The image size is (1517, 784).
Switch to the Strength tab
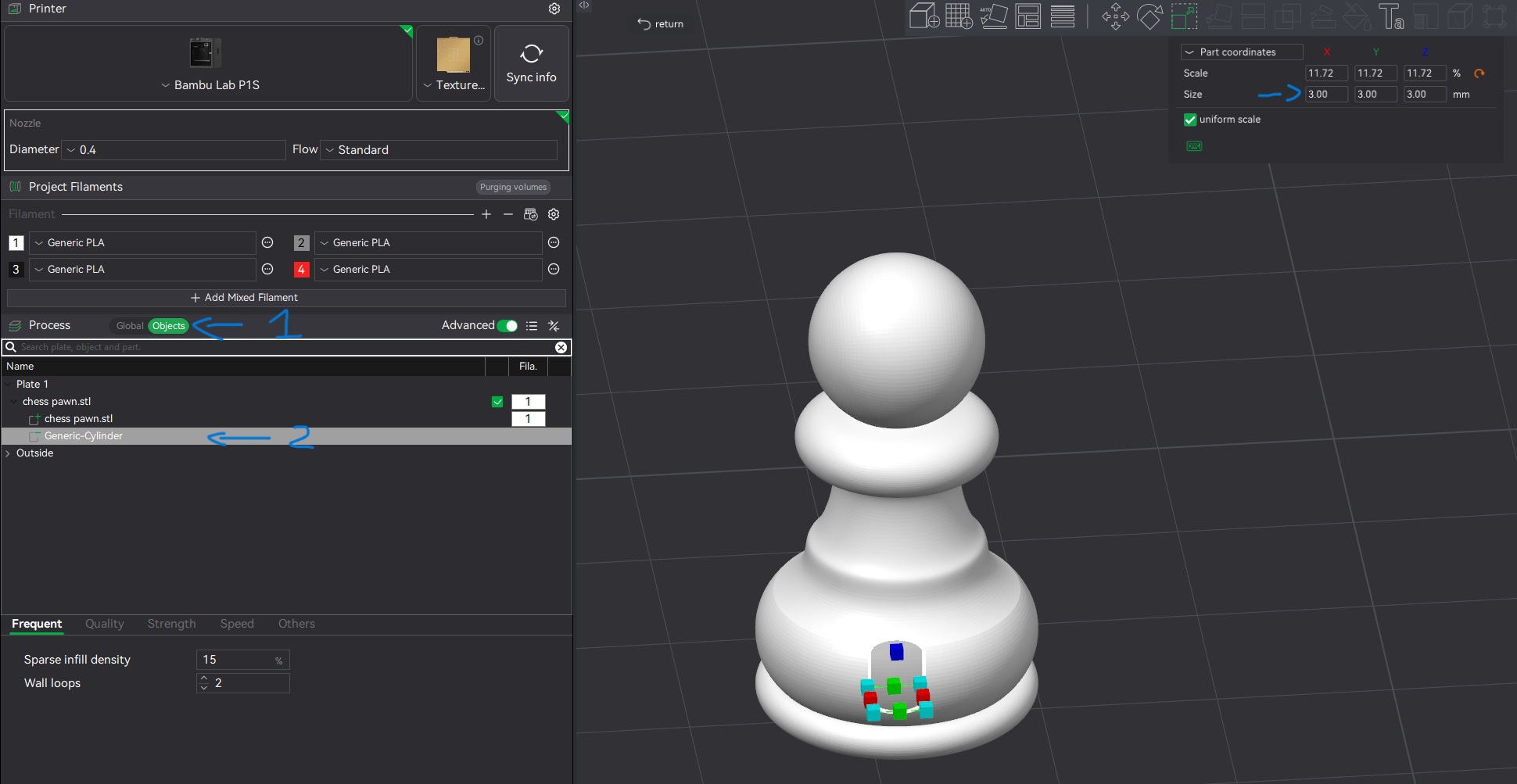point(171,624)
